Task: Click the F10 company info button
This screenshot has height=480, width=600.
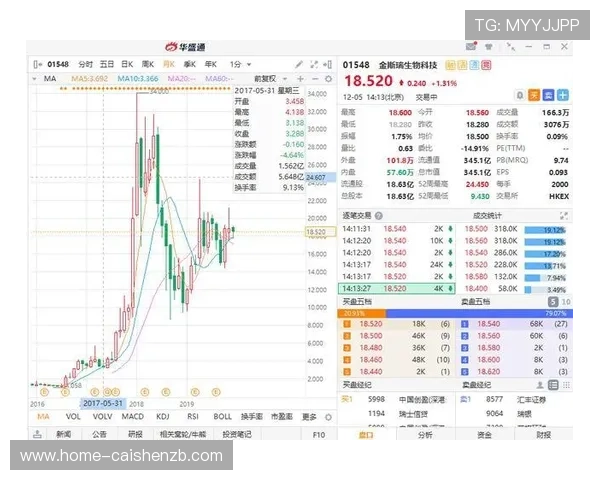Action: point(319,435)
